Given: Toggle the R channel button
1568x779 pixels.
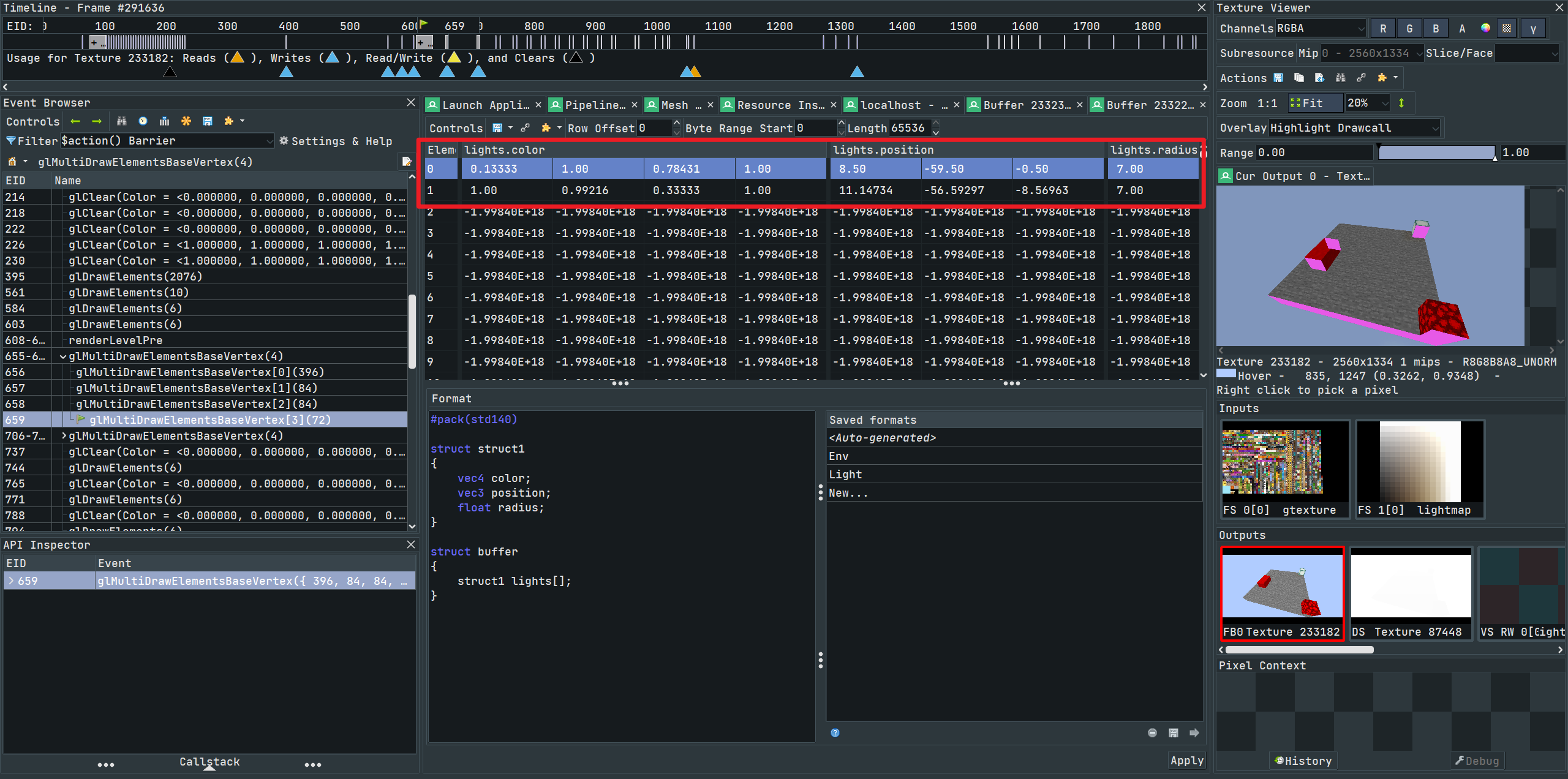Looking at the screenshot, I should [x=1383, y=28].
